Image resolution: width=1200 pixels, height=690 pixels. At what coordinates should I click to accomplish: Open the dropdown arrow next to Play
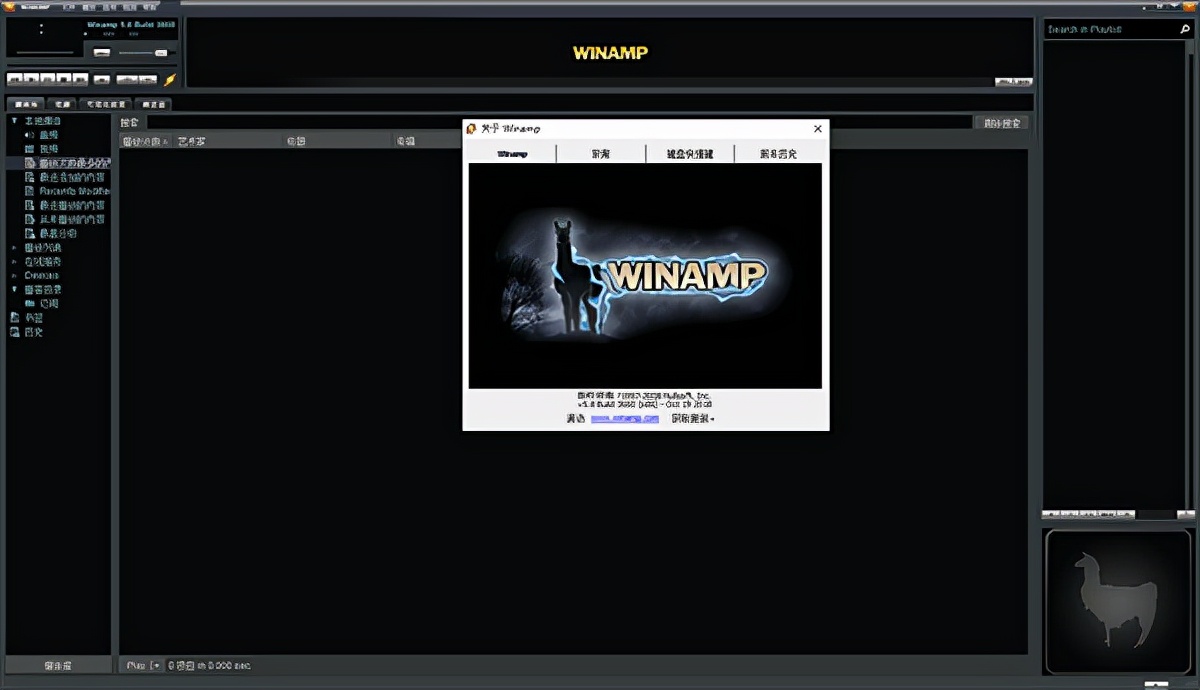click(x=156, y=665)
